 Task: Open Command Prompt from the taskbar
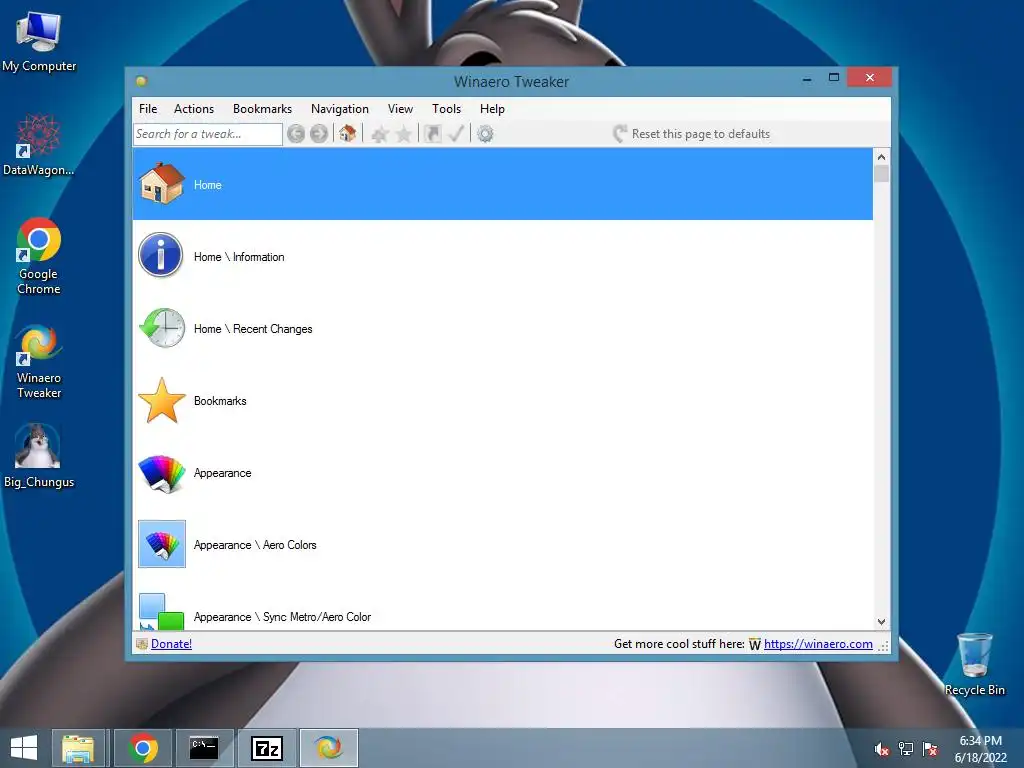pyautogui.click(x=204, y=748)
